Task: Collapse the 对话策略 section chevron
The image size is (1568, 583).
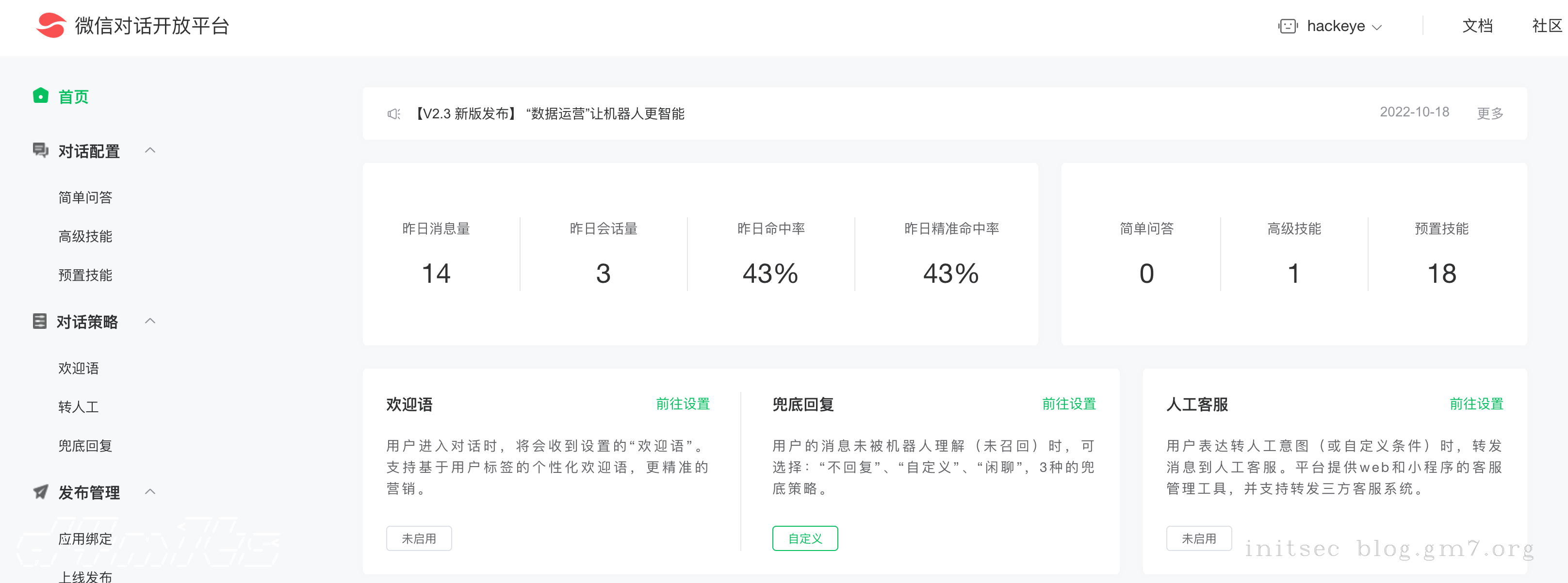Action: click(x=150, y=321)
